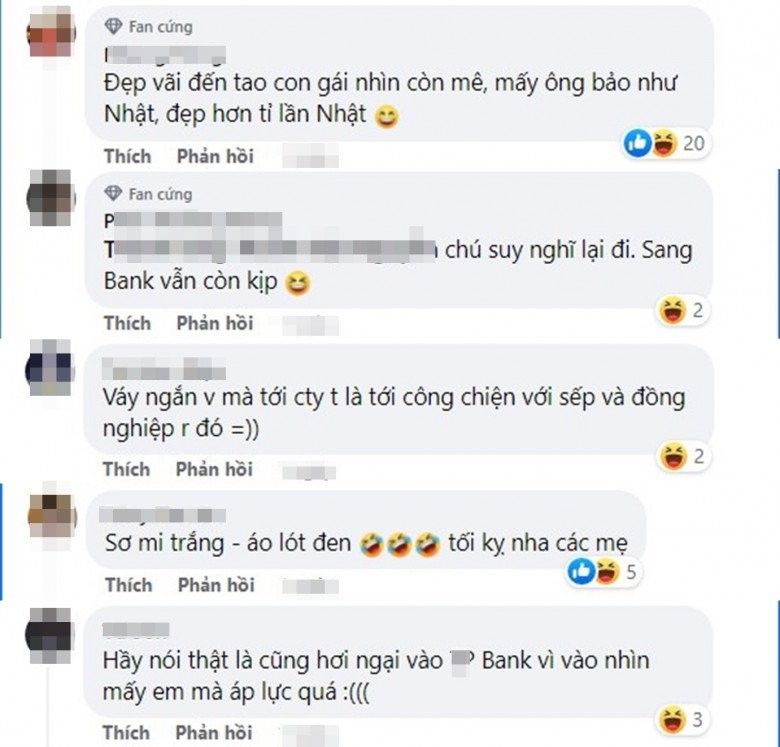The height and width of the screenshot is (747, 780).
Task: Like the Sơ mi trắng comment with Thích
Action: point(128,585)
